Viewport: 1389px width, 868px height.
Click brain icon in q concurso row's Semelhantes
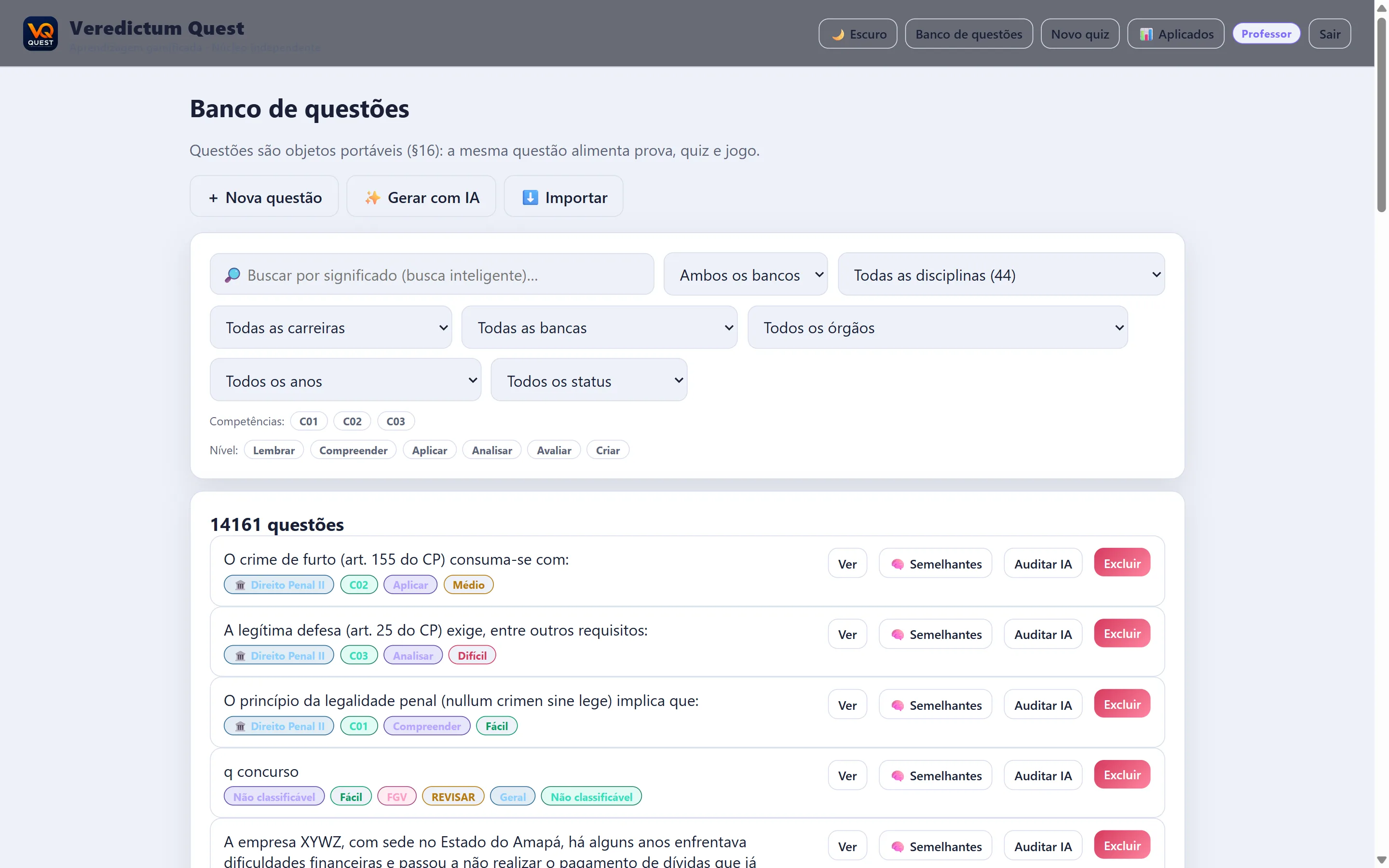point(898,776)
